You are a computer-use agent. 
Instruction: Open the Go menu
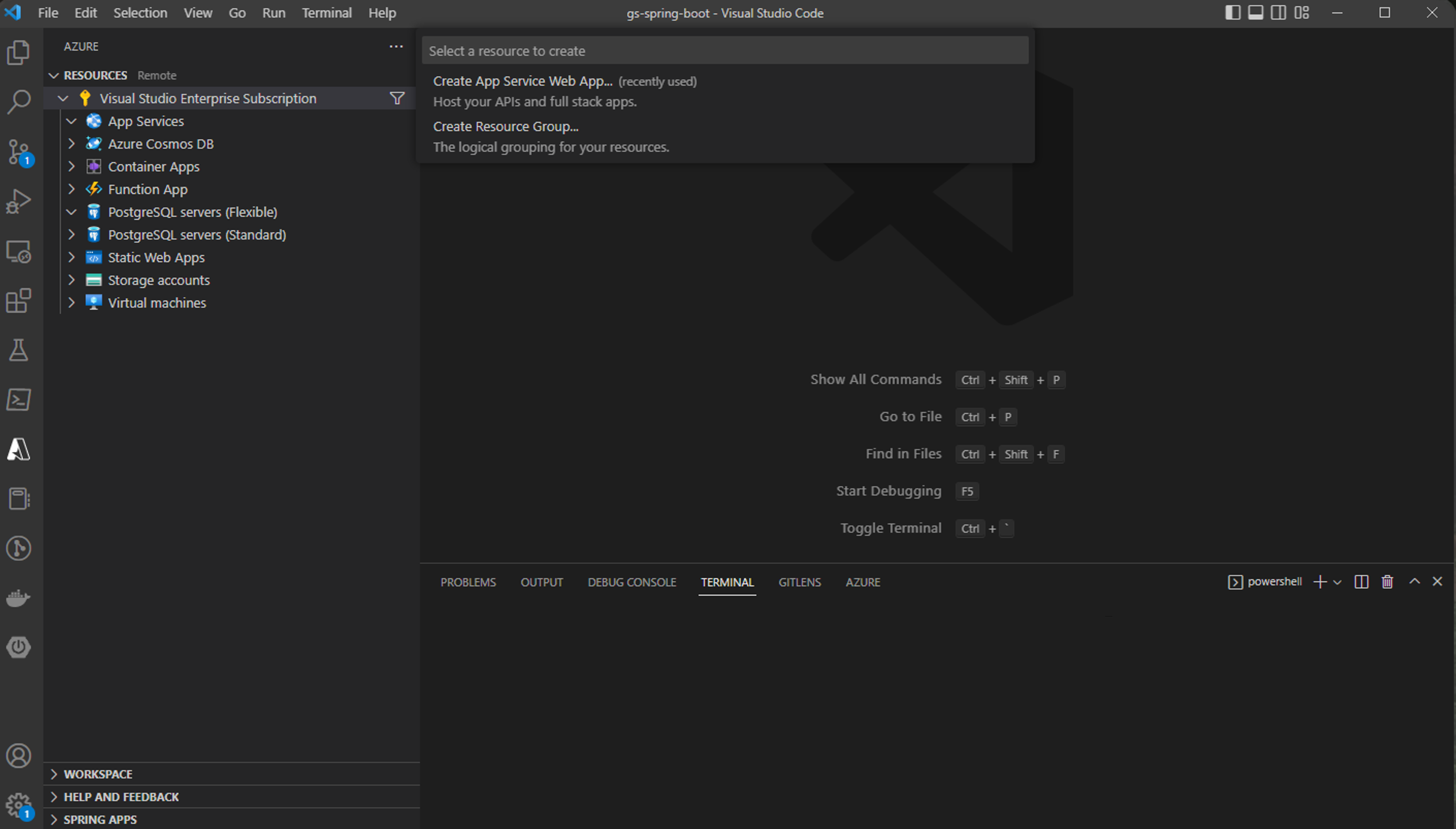[x=237, y=13]
